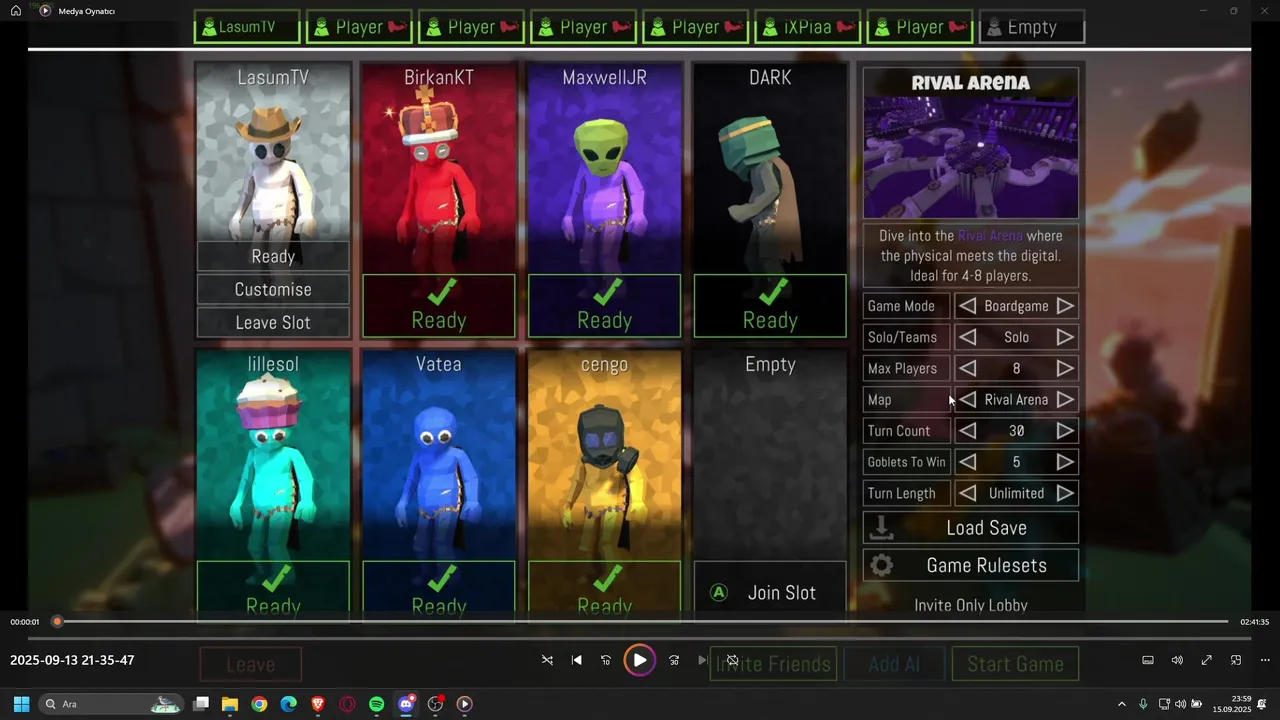Viewport: 1280px width, 720px height.
Task: Switch Solo/Teams using left arrow
Action: [967, 337]
